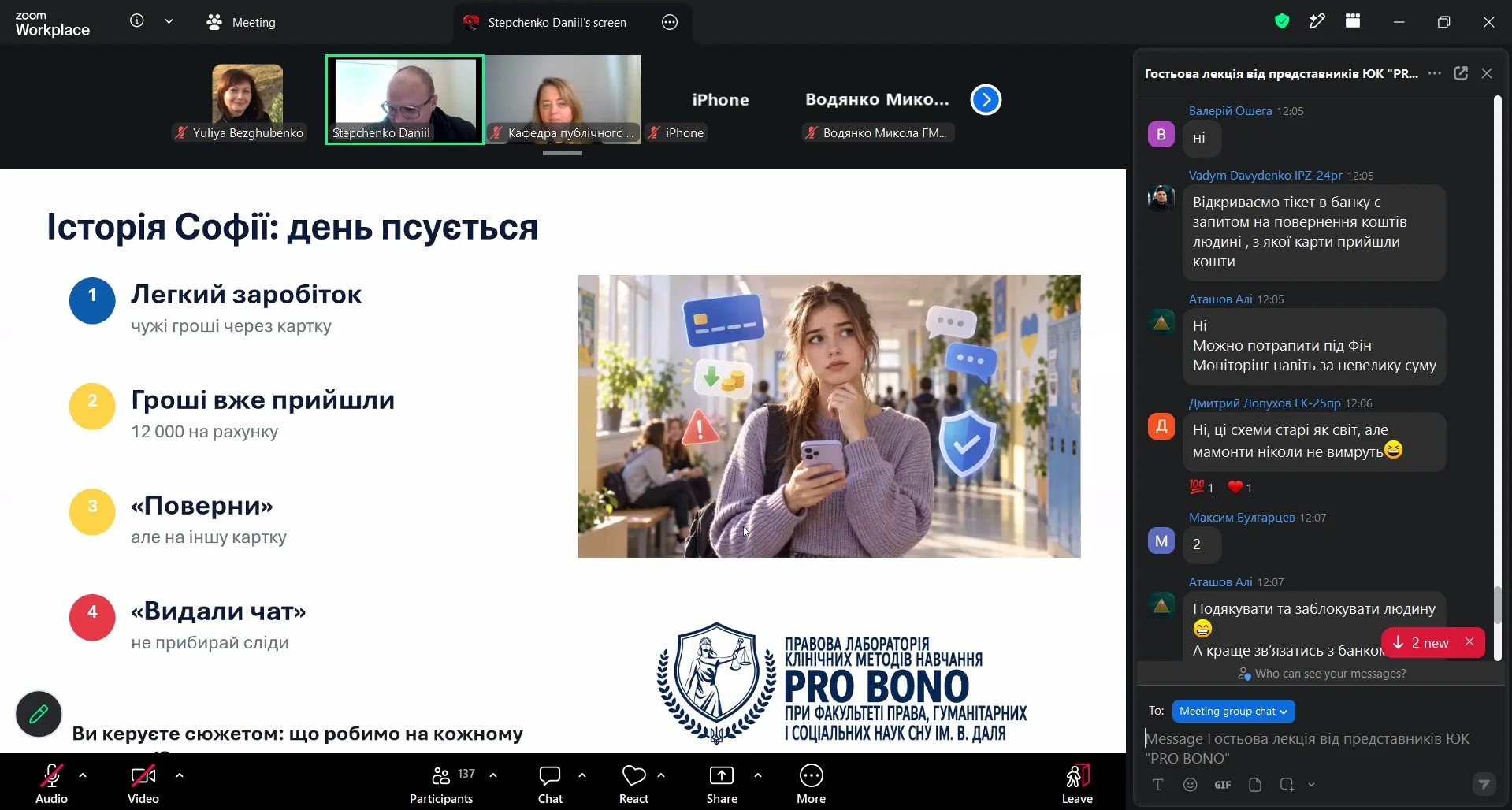This screenshot has height=810, width=1512.
Task: Close the chat panel
Action: point(1487,73)
